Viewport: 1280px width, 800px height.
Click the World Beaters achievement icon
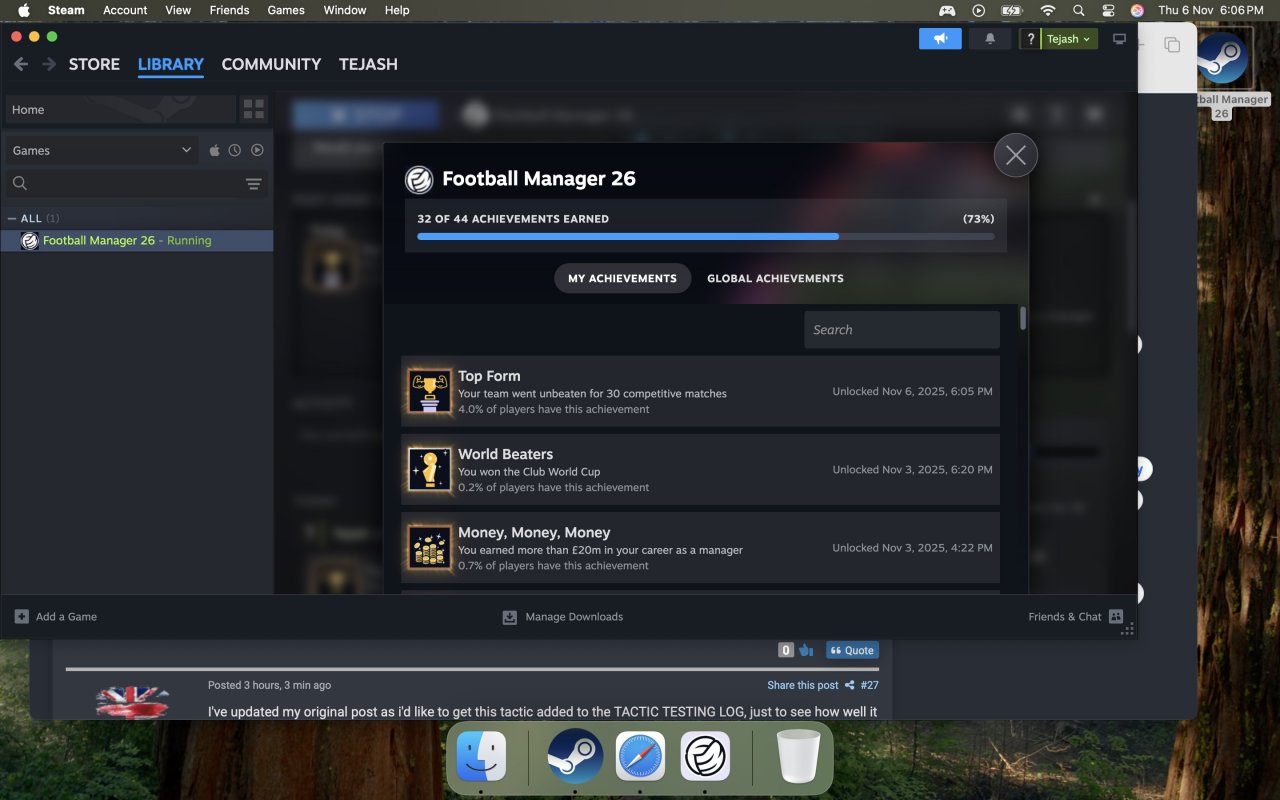coord(430,469)
